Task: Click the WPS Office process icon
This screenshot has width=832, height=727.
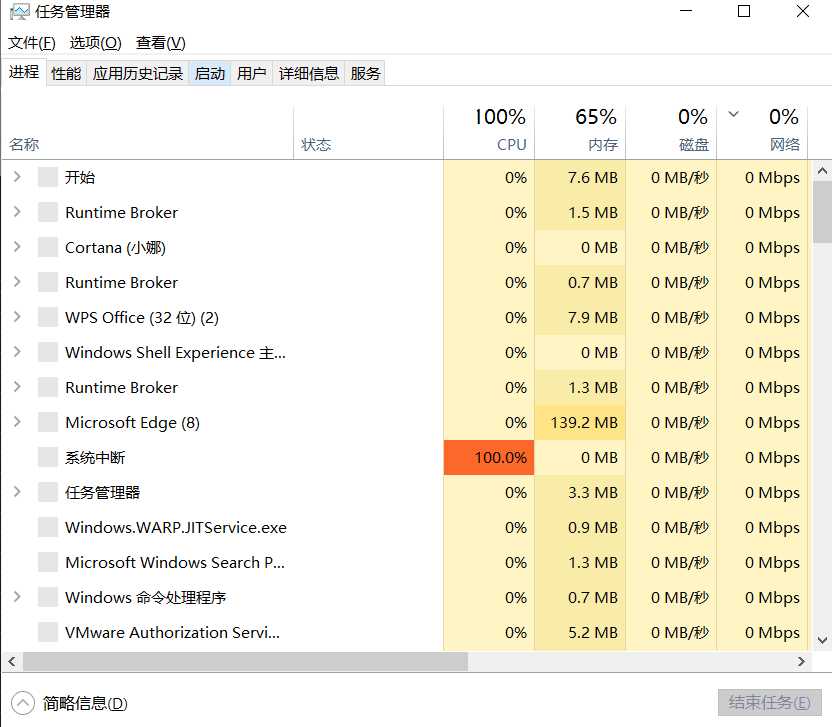Action: 47,318
